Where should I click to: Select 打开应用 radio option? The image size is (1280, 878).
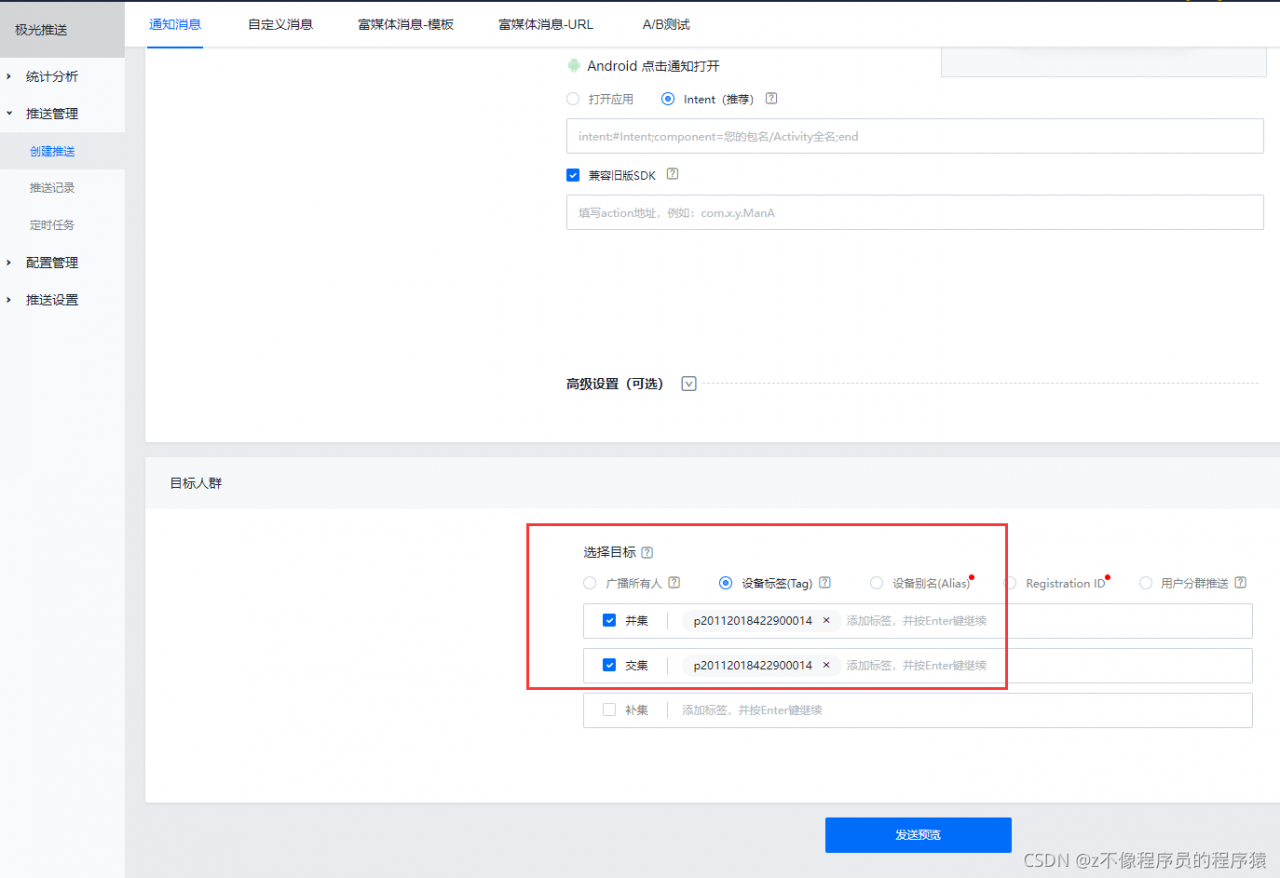coord(573,99)
